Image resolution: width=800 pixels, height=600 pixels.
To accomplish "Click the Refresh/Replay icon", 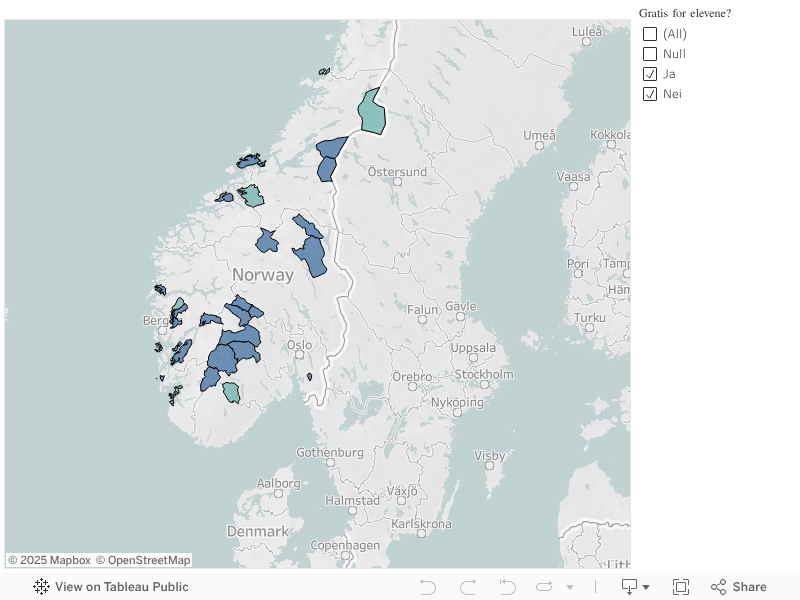I will (544, 587).
